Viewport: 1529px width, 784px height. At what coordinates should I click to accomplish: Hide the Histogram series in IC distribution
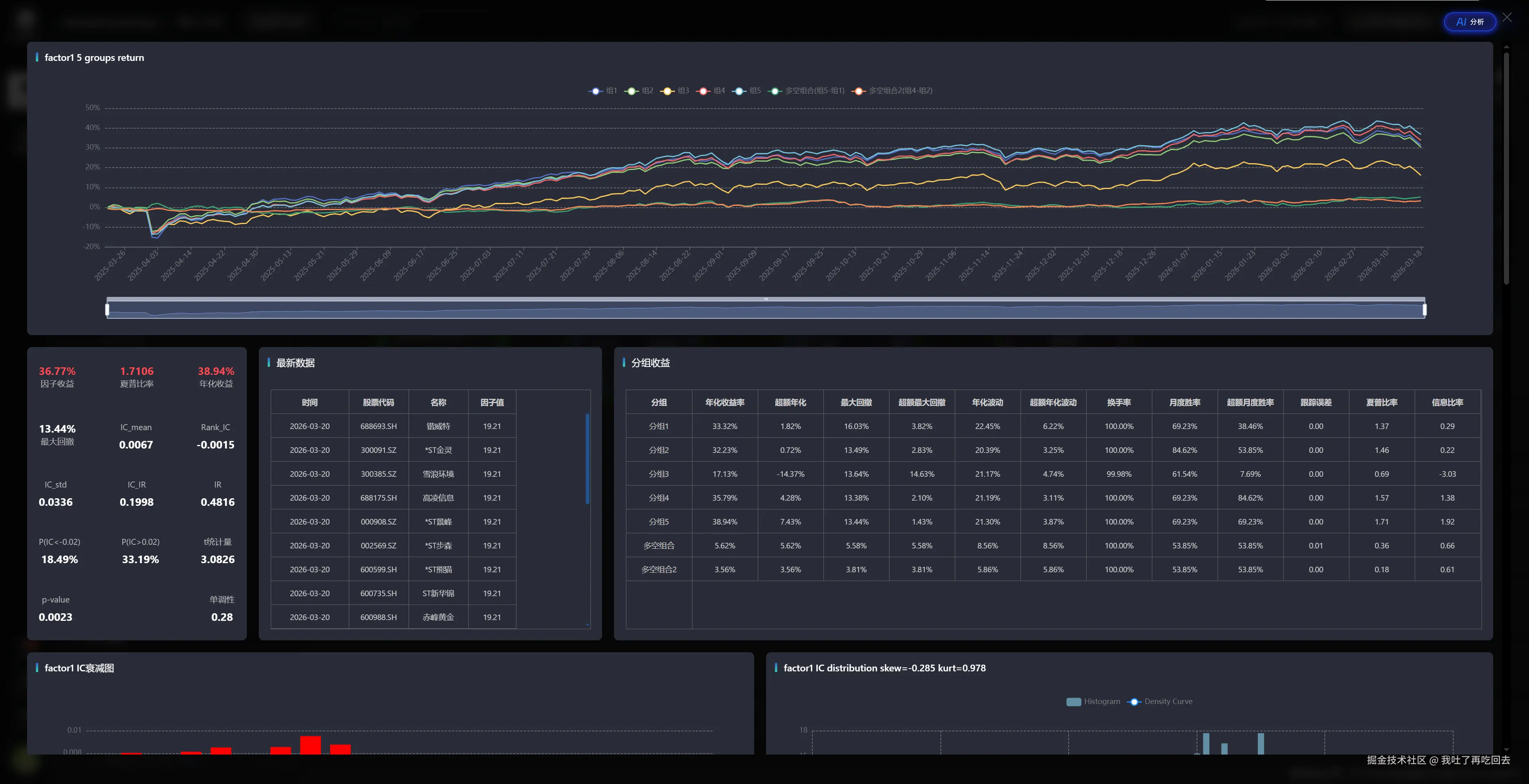tap(1074, 702)
